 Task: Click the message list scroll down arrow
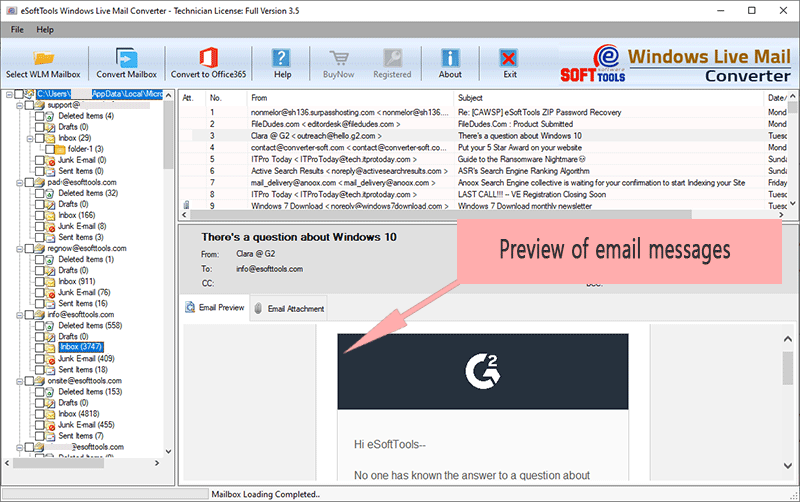tap(792, 203)
